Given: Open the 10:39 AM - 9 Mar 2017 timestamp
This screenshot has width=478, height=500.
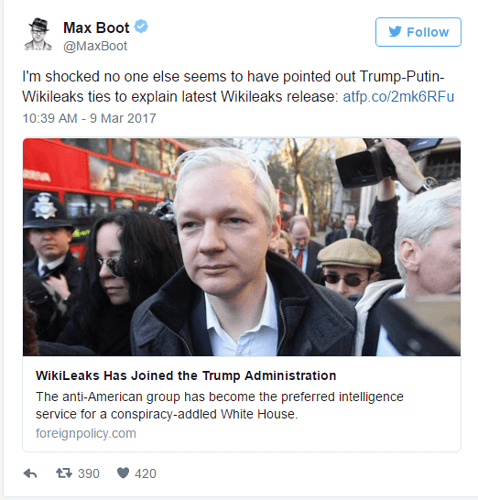Looking at the screenshot, I should tap(89, 118).
